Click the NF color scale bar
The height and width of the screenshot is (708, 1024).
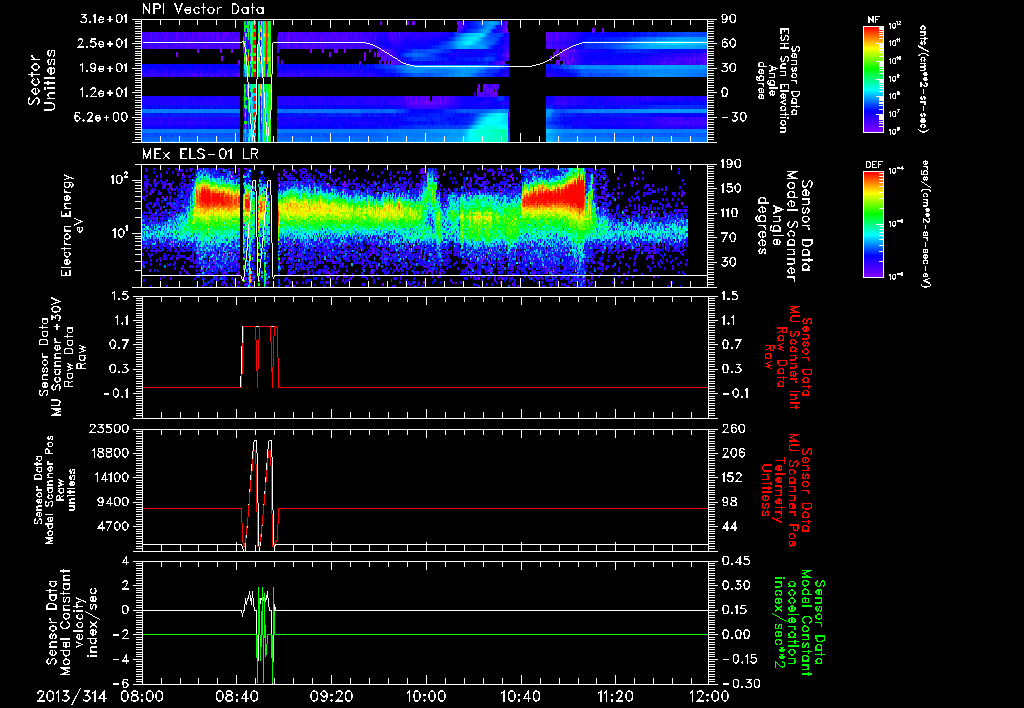[x=873, y=78]
